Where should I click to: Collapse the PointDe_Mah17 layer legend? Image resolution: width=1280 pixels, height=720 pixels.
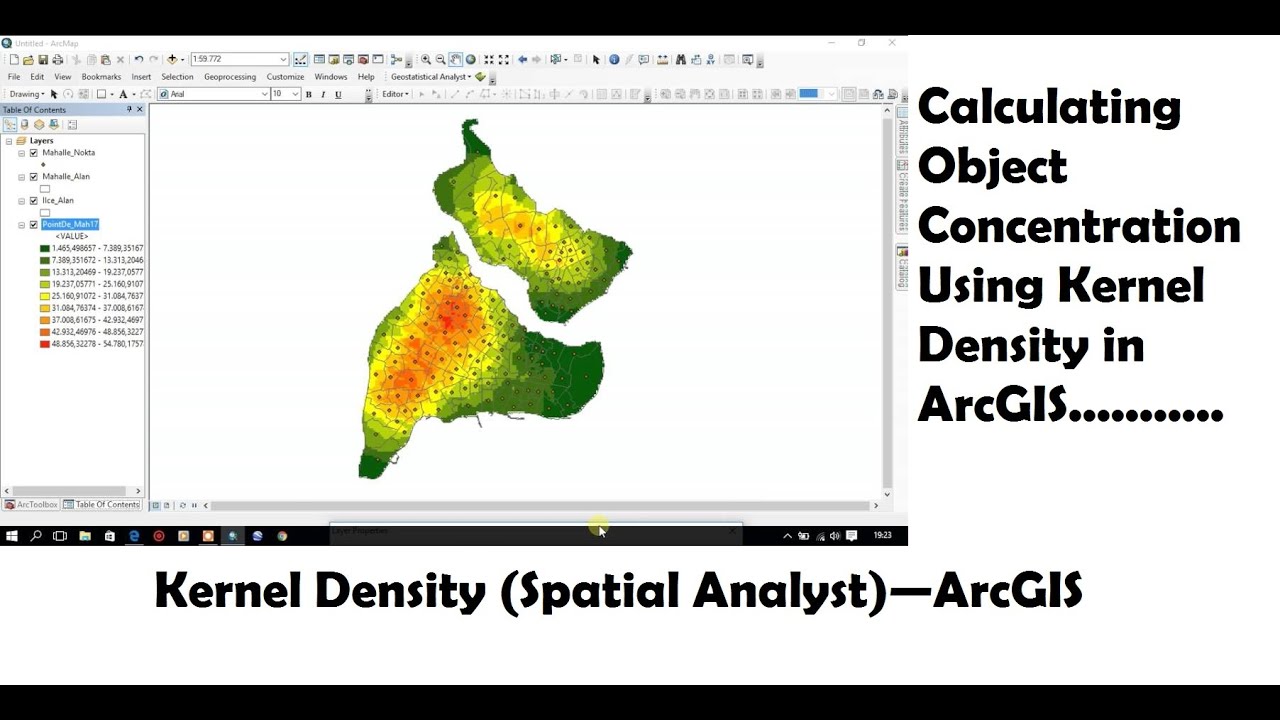click(22, 225)
